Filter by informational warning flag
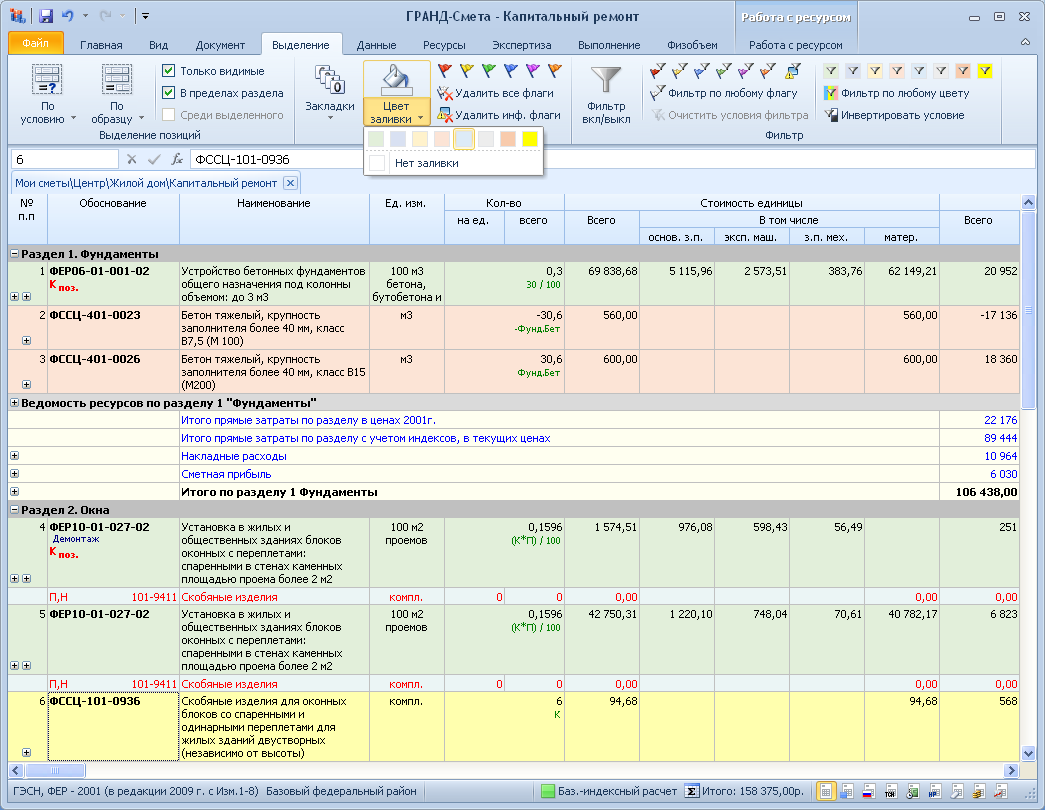Image resolution: width=1045 pixels, height=810 pixels. 792,70
